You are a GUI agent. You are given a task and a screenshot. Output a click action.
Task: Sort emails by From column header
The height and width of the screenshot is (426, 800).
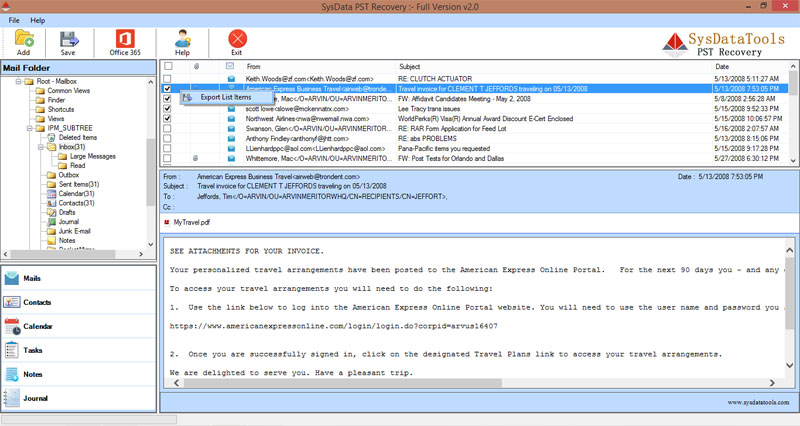point(319,66)
